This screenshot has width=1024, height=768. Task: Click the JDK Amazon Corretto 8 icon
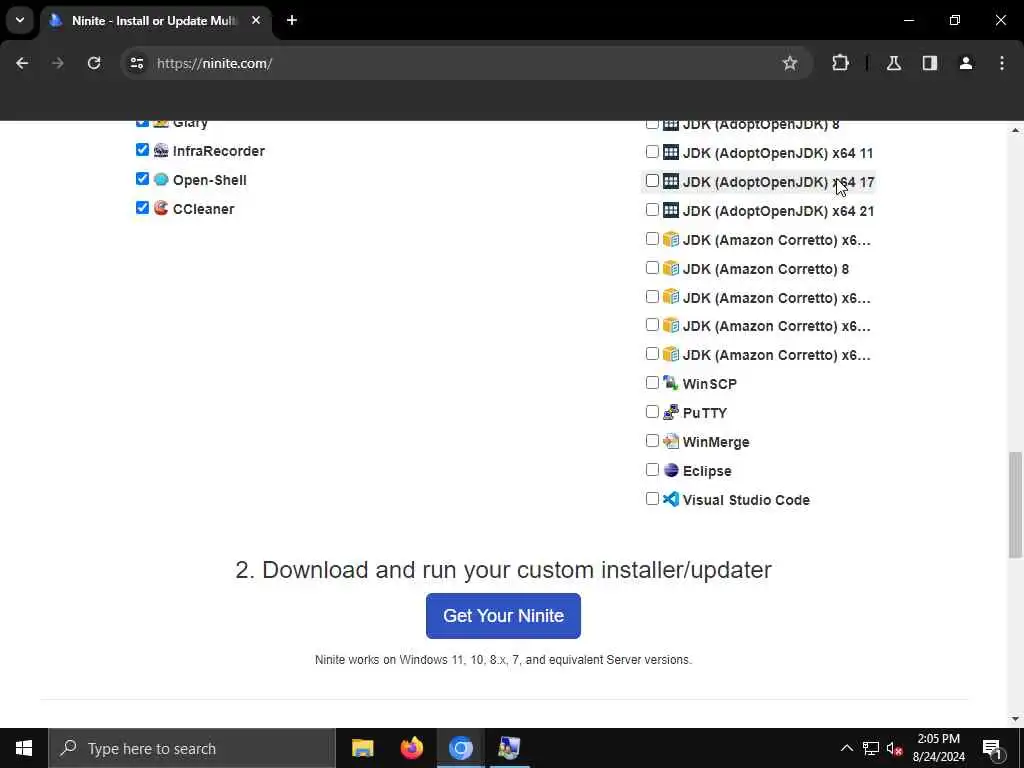(671, 268)
